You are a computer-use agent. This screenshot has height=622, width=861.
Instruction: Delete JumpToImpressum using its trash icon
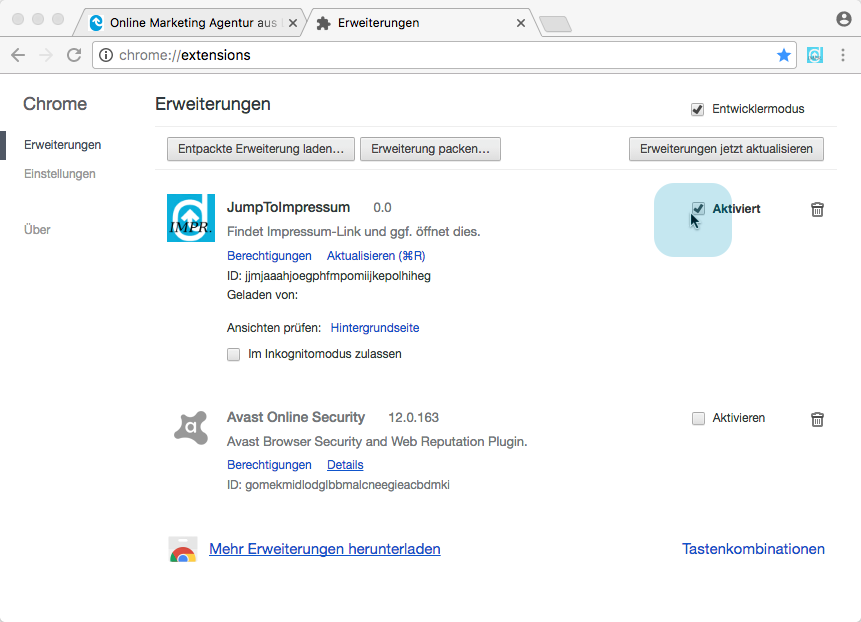click(817, 209)
